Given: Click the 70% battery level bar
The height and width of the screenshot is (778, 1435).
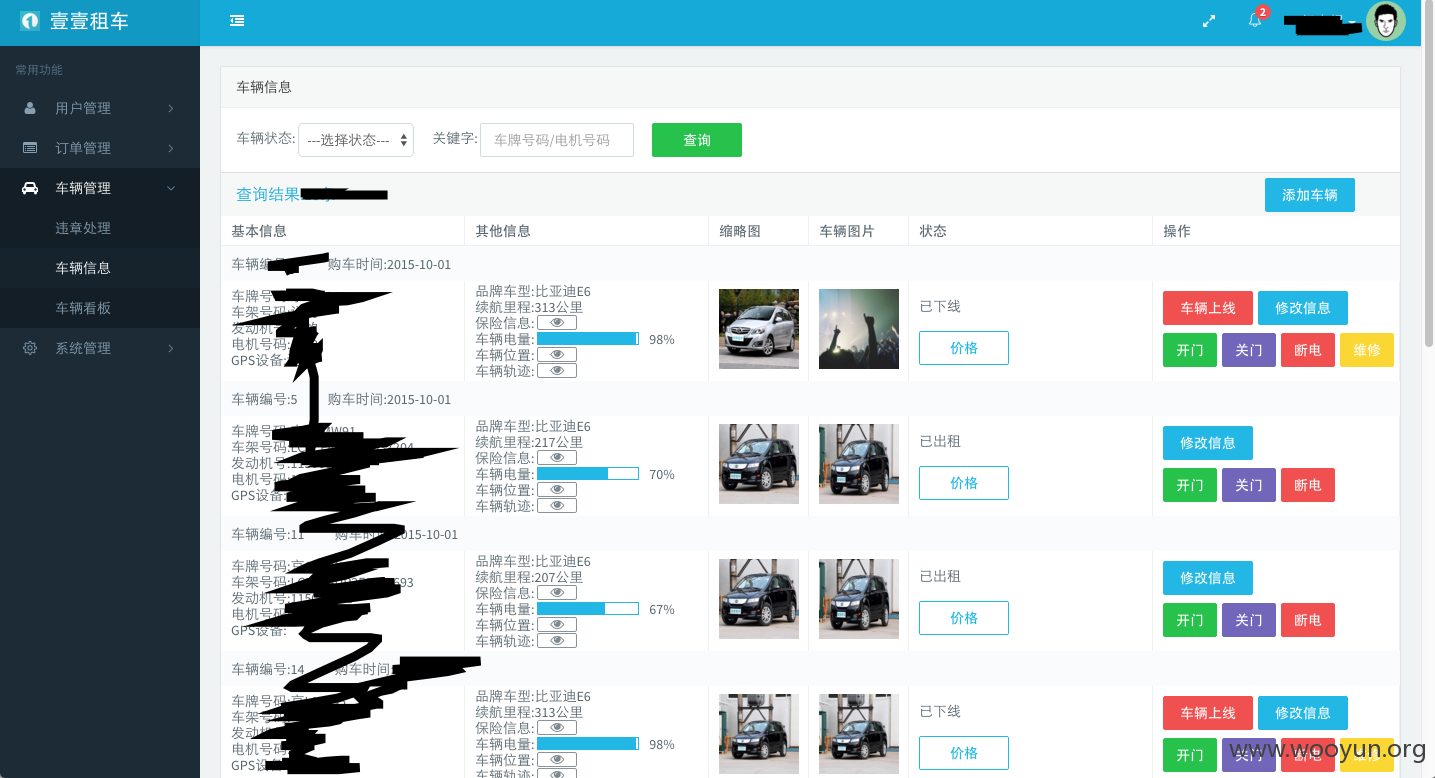Looking at the screenshot, I should coord(588,474).
